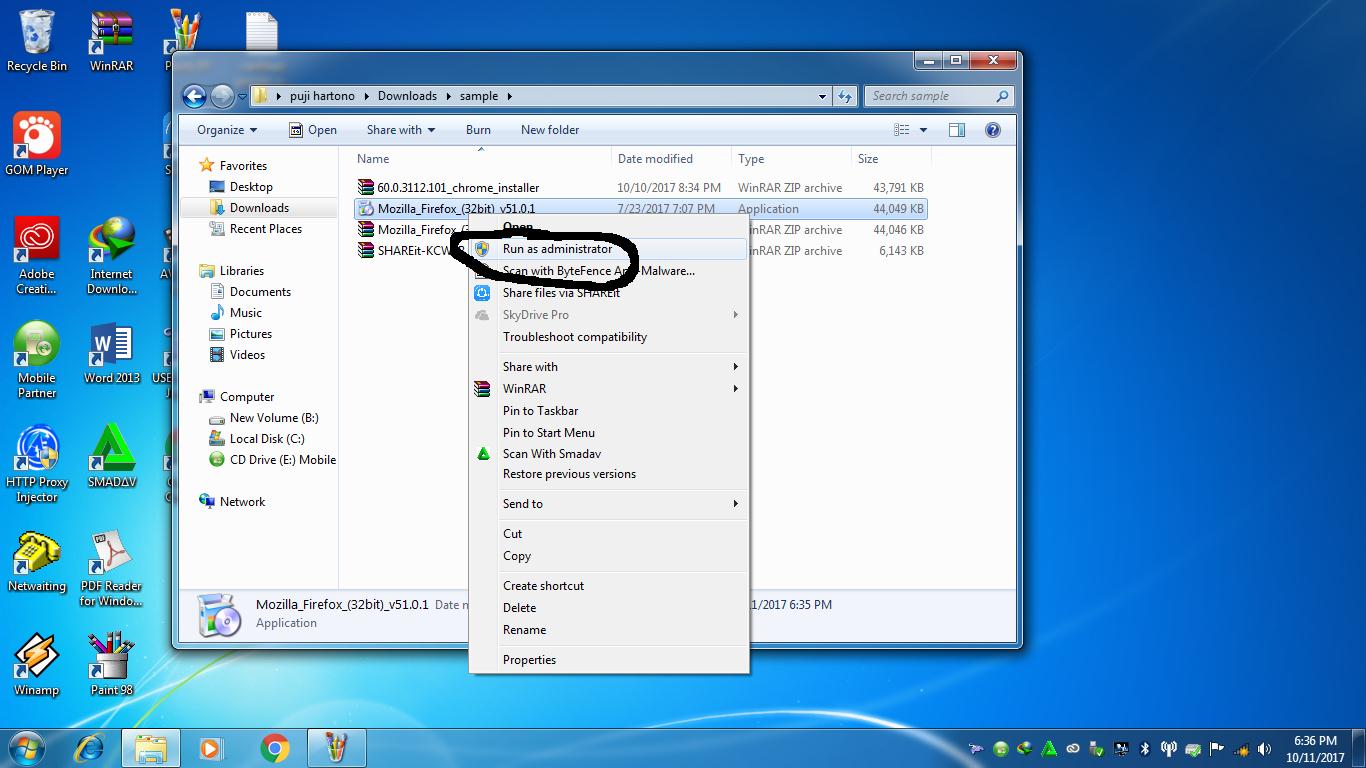Launch Google Chrome from the taskbar
The height and width of the screenshot is (768, 1366).
(275, 747)
